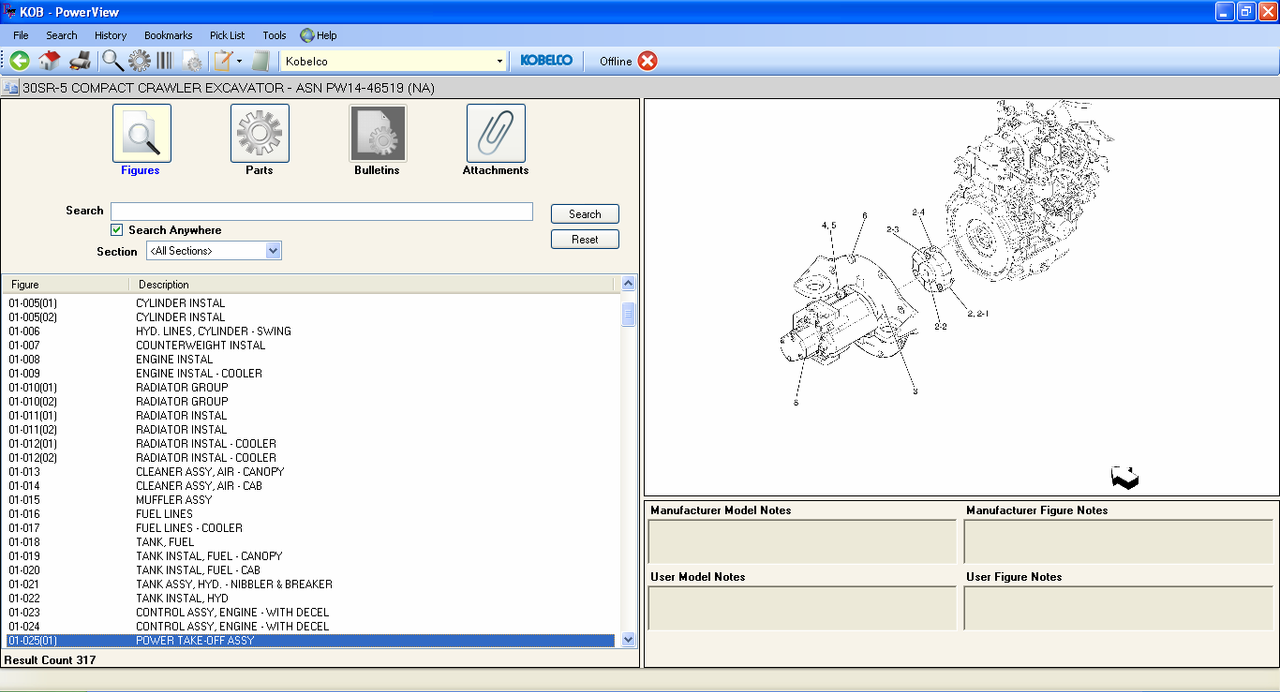Open the History menu
The height and width of the screenshot is (692, 1280).
pyautogui.click(x=111, y=35)
